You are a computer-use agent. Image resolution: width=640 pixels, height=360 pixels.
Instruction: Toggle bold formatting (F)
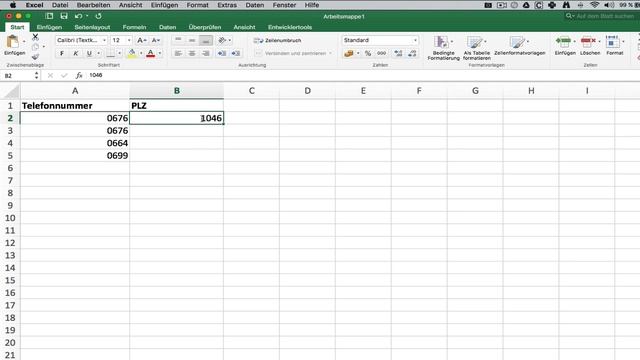click(x=62, y=53)
